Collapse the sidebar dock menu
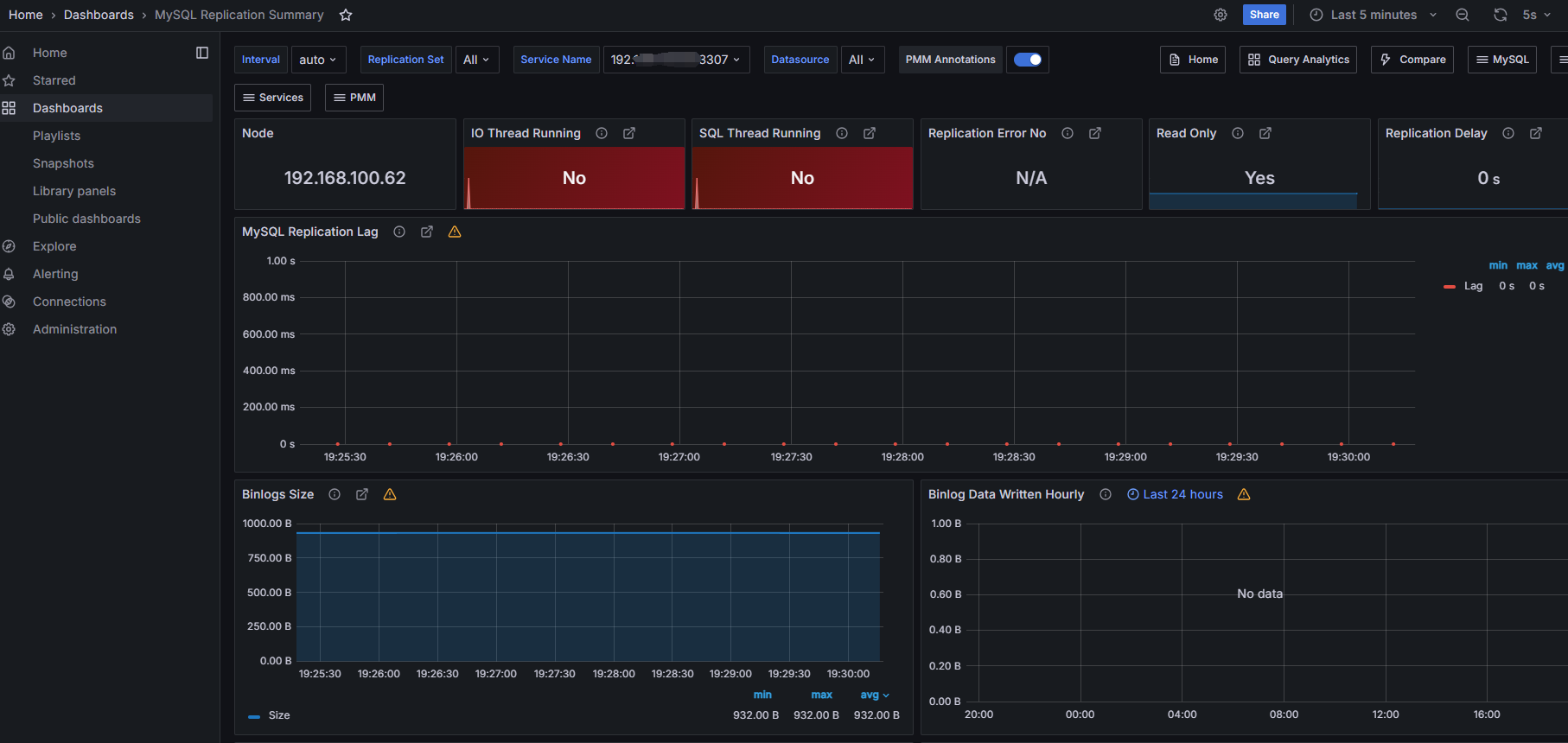This screenshot has height=743, width=1568. pyautogui.click(x=202, y=53)
